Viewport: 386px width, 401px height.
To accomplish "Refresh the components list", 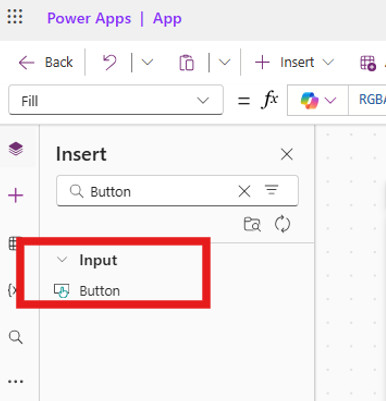I will [x=282, y=224].
